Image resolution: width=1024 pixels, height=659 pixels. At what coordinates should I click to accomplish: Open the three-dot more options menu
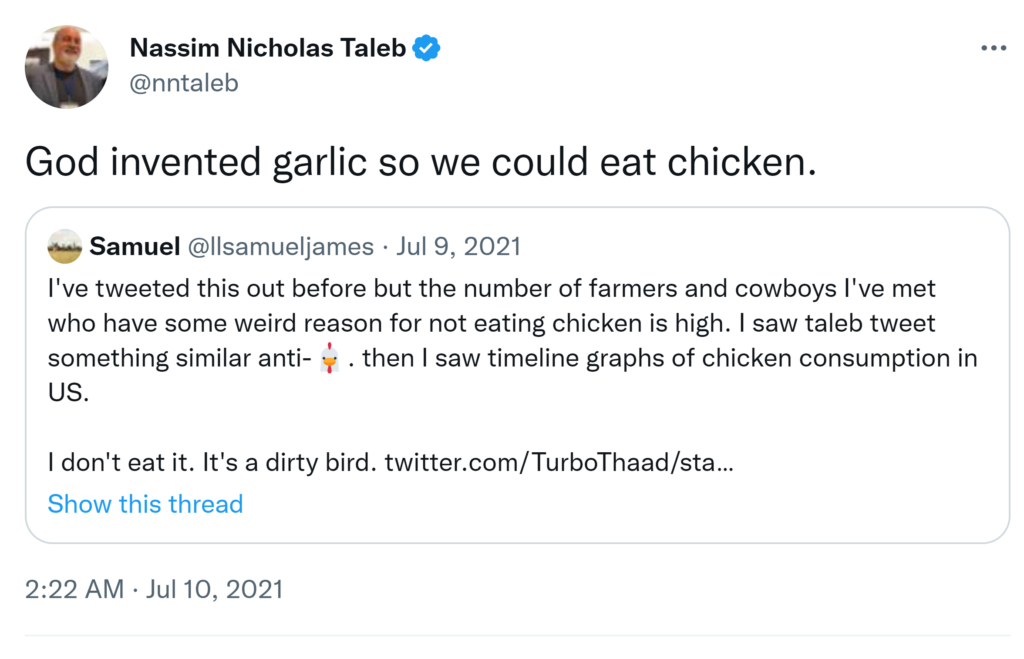(993, 48)
